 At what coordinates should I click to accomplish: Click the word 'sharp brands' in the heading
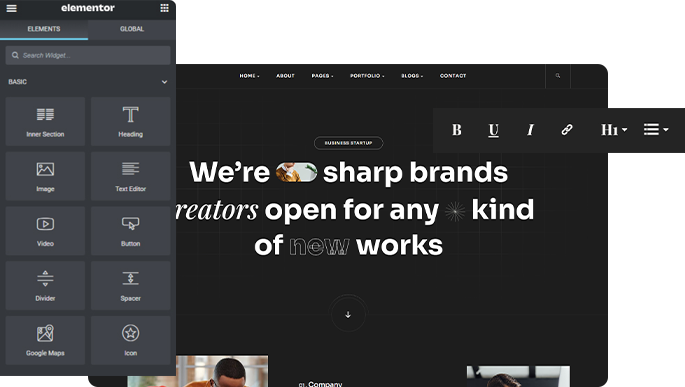coord(415,173)
